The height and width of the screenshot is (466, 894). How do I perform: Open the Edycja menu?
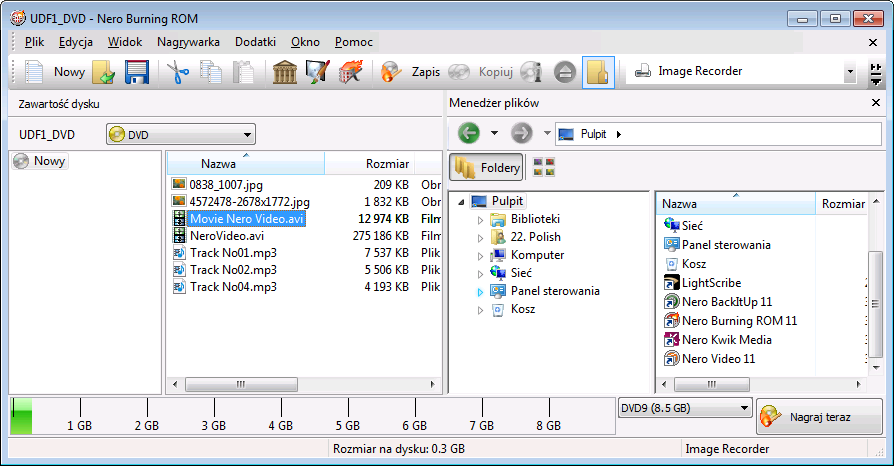point(76,42)
